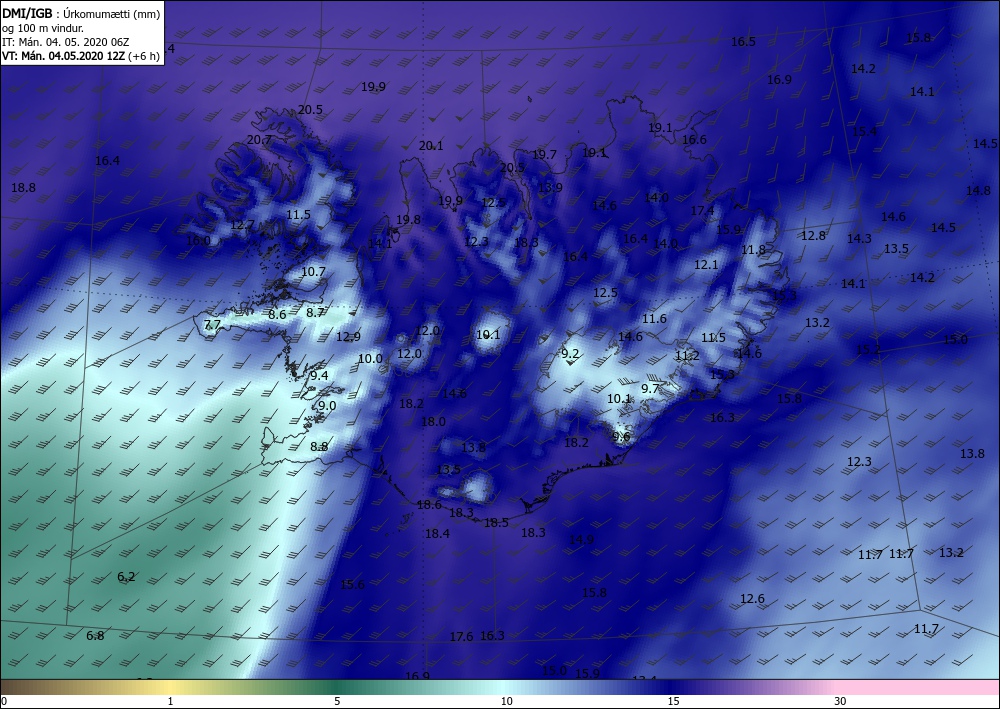The width and height of the screenshot is (1000, 709).
Task: Click the map value 16.6
Action: [x=694, y=140]
